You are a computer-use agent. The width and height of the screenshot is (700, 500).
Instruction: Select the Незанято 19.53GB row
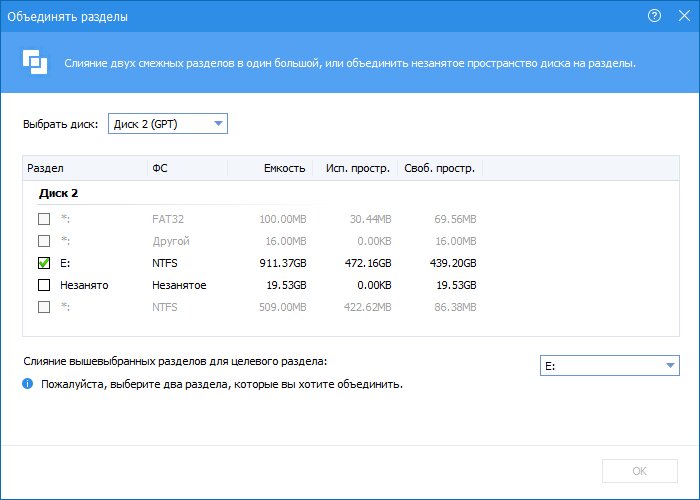pos(257,285)
